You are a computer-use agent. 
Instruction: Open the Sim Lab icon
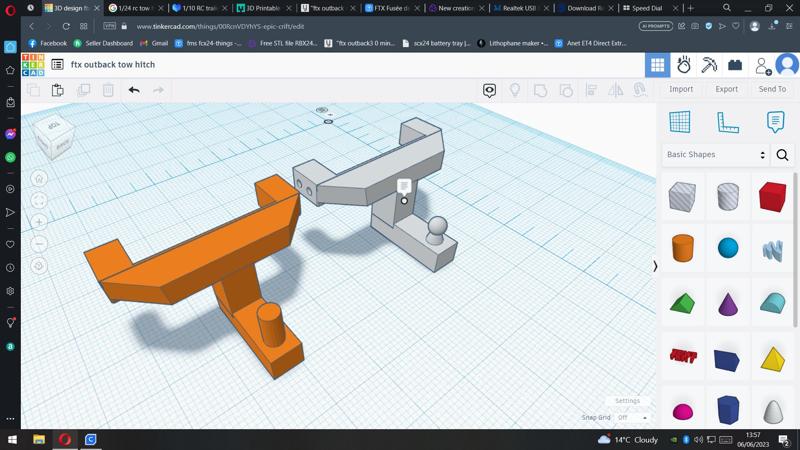684,65
